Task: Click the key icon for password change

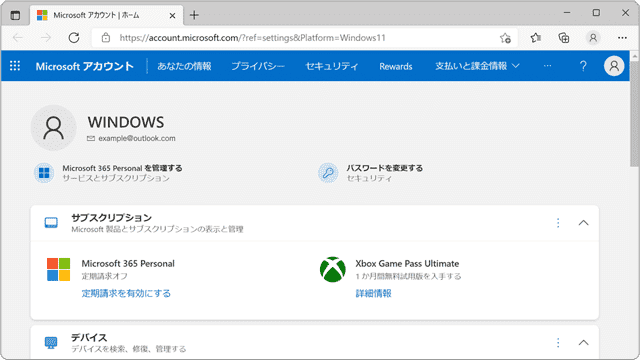Action: [x=328, y=173]
